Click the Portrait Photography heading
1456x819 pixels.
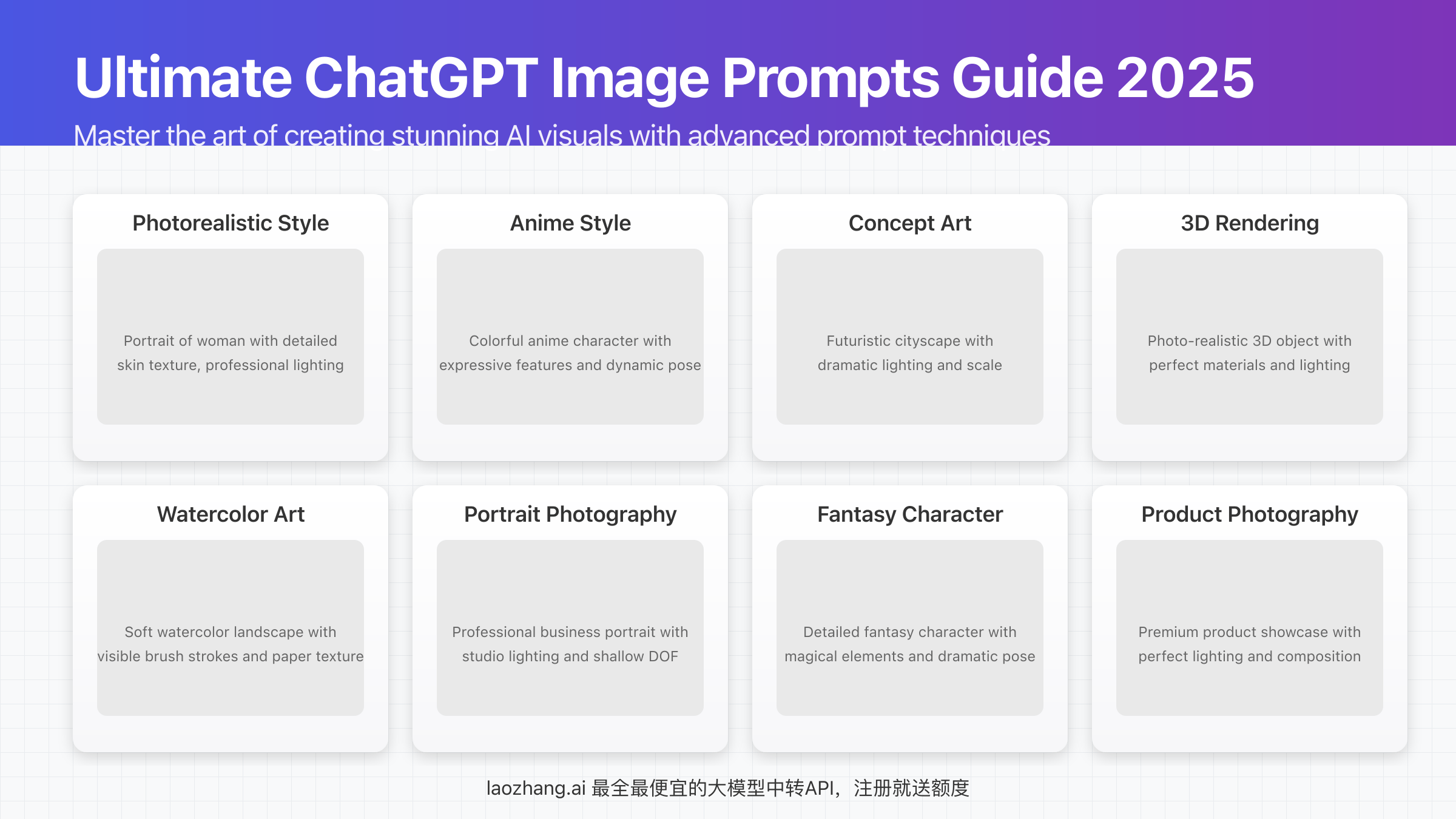(x=570, y=514)
